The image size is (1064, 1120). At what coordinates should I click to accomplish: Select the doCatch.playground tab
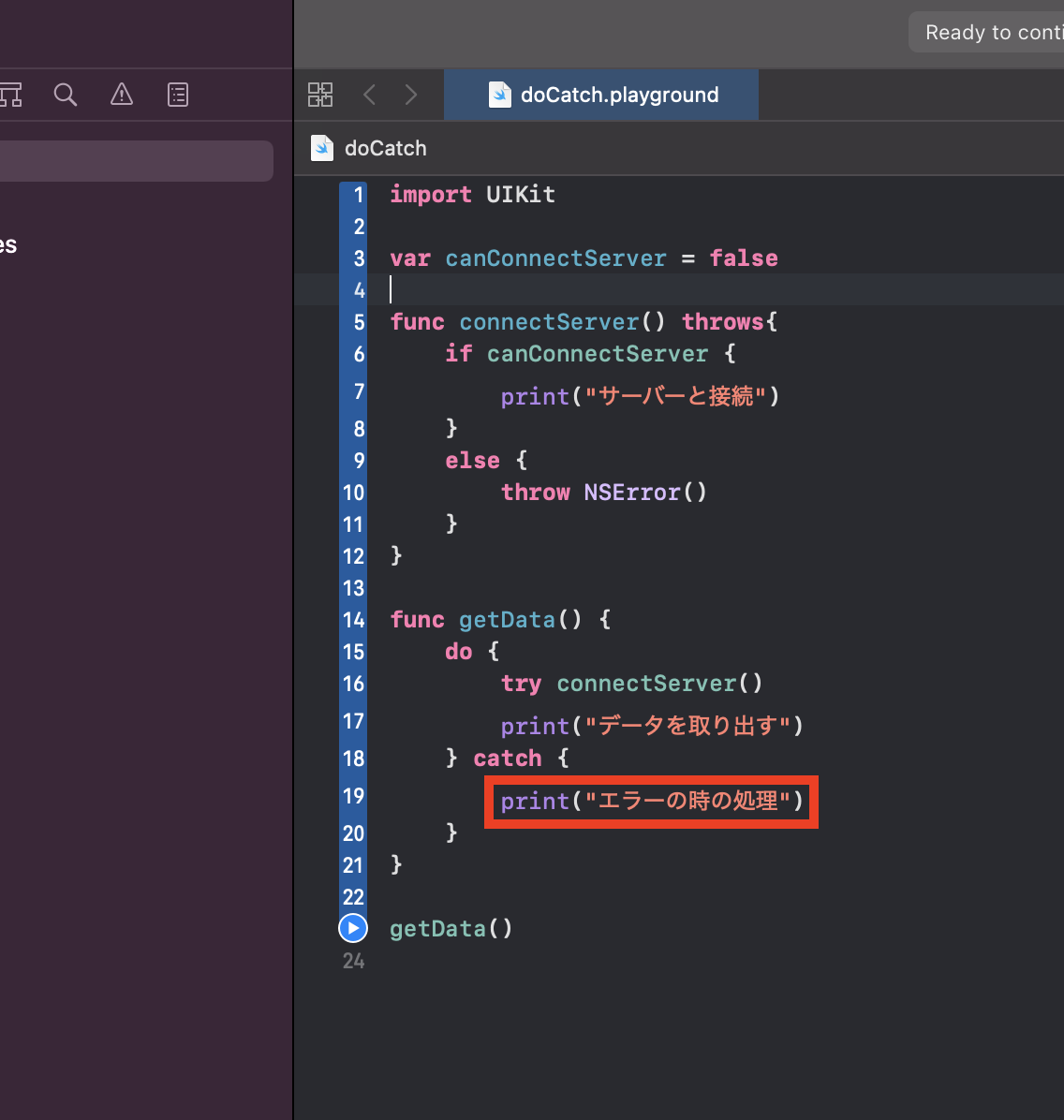click(601, 95)
